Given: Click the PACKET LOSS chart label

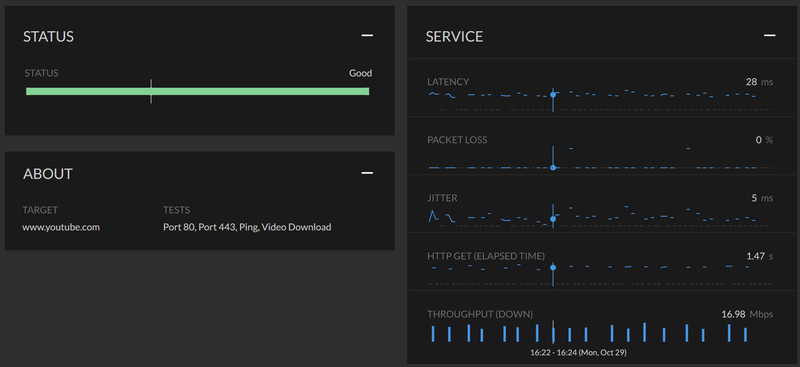Looking at the screenshot, I should (x=457, y=140).
